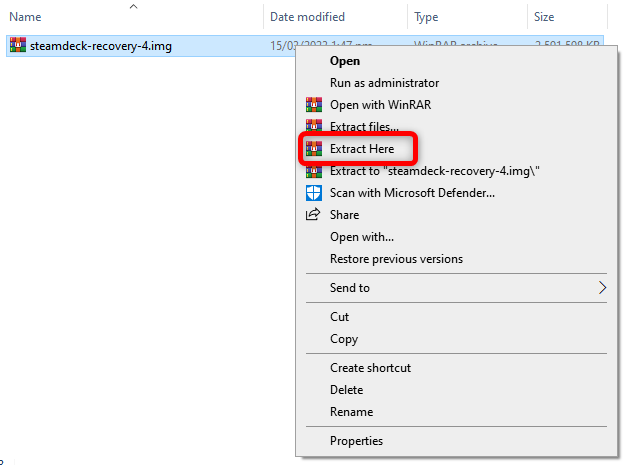Select Restore previous versions
This screenshot has width=627, height=465.
(396, 259)
